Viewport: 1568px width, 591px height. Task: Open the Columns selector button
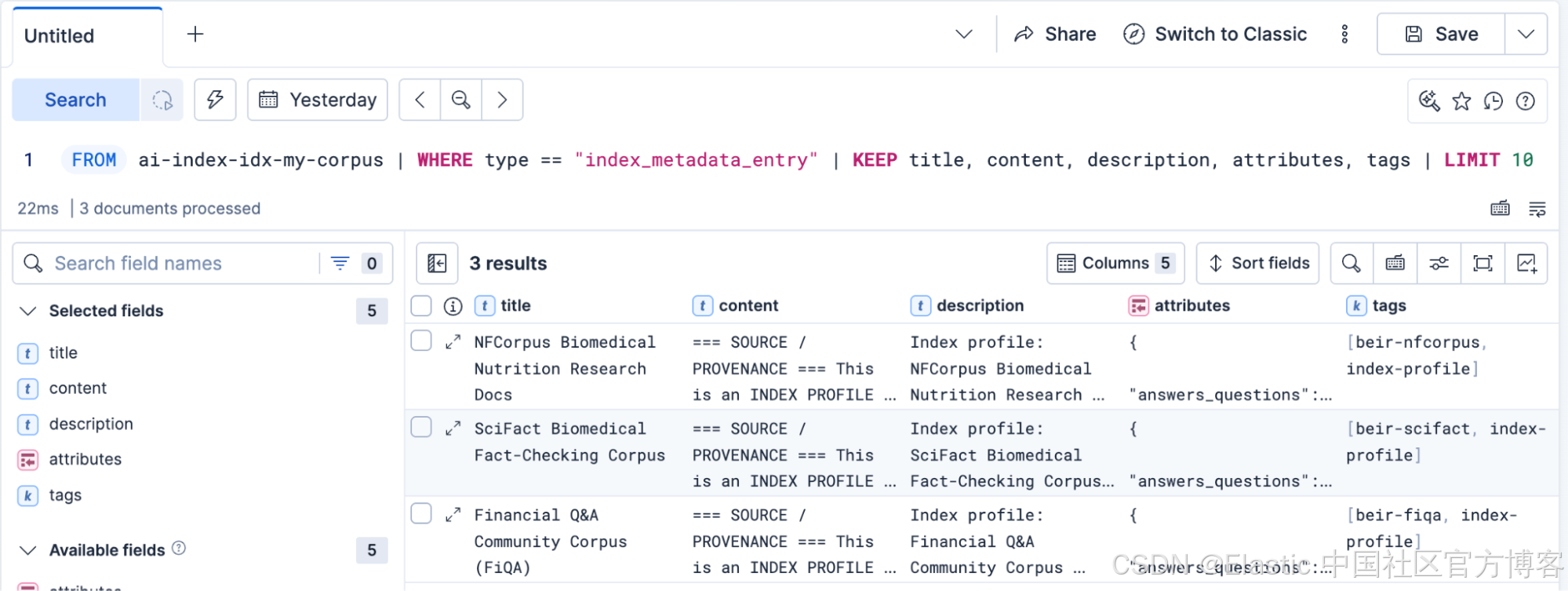pos(1115,264)
